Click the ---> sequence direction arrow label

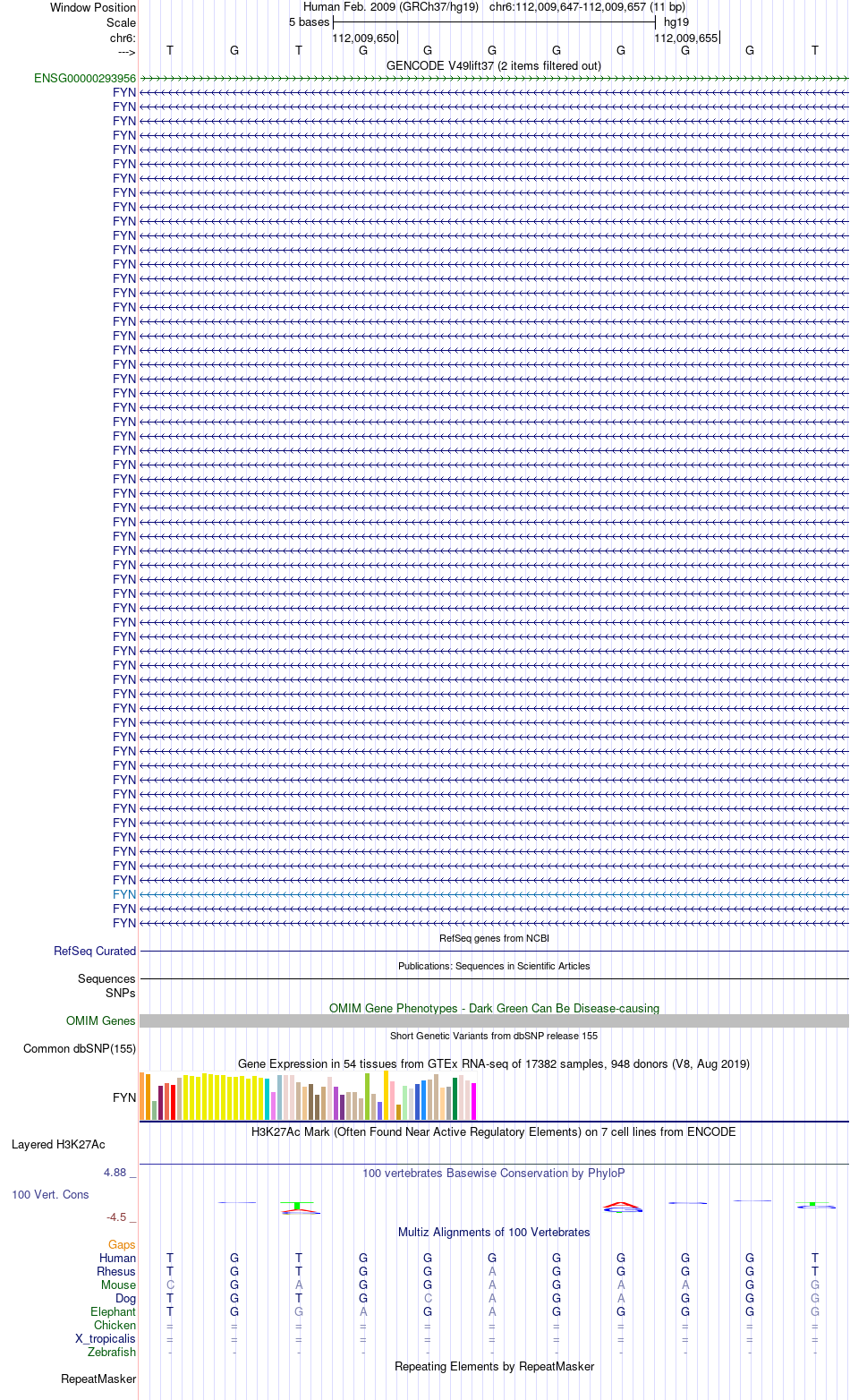126,52
